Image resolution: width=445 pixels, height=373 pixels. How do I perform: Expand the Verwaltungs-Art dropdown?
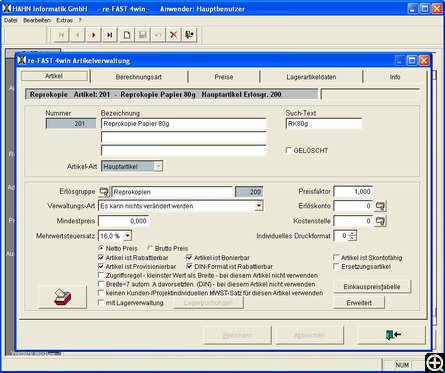click(x=259, y=206)
